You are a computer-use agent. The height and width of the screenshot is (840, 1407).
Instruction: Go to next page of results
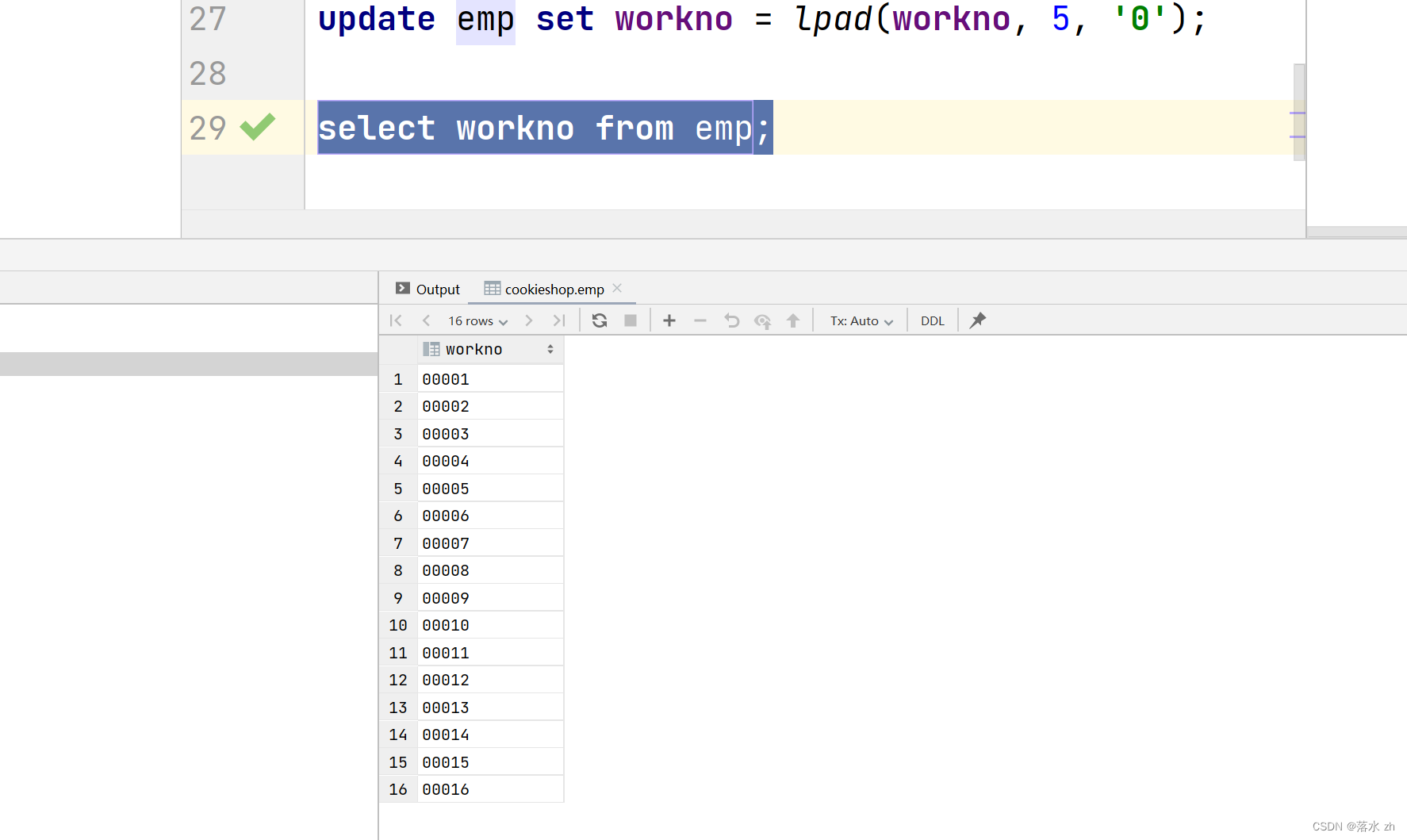pos(529,320)
